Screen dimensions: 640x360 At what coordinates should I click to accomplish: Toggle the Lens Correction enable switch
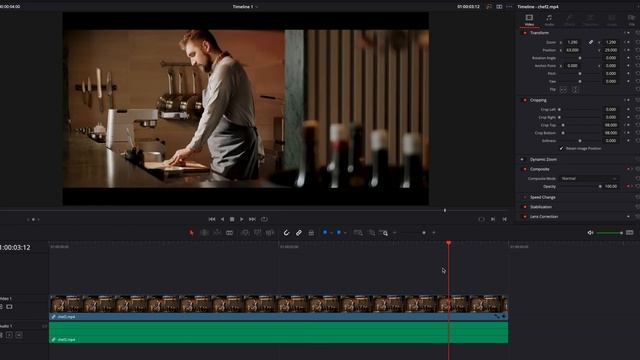click(x=525, y=217)
